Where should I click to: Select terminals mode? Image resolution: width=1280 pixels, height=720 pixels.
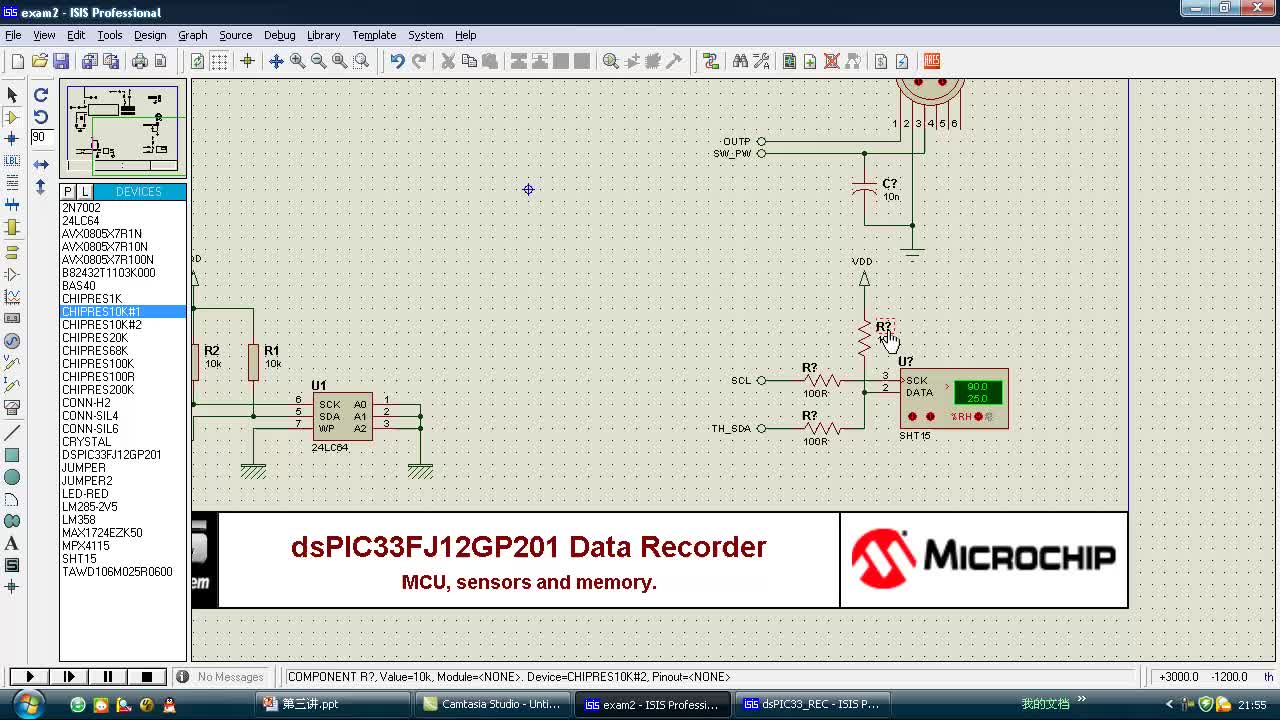tap(12, 252)
